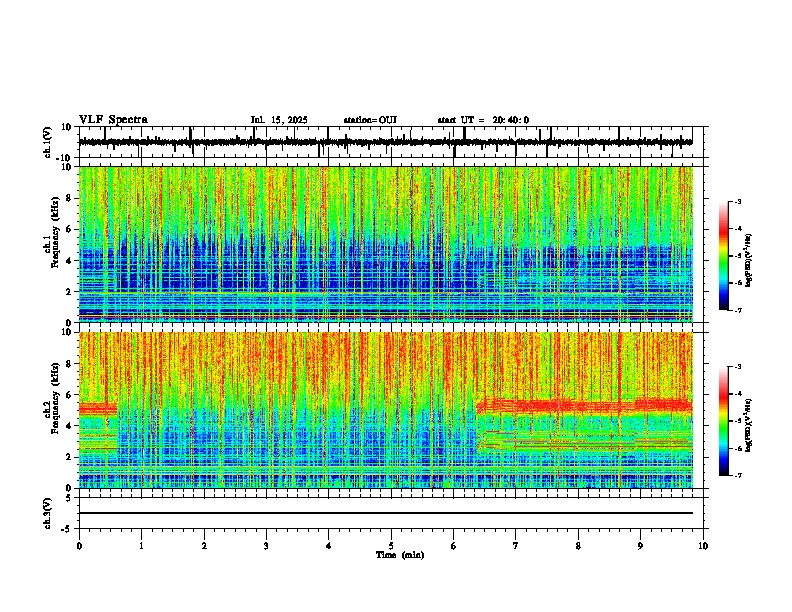Click the "6" kHz tick of ch.2 spectrogram
Image resolution: width=792 pixels, height=612 pixels.
point(69,395)
